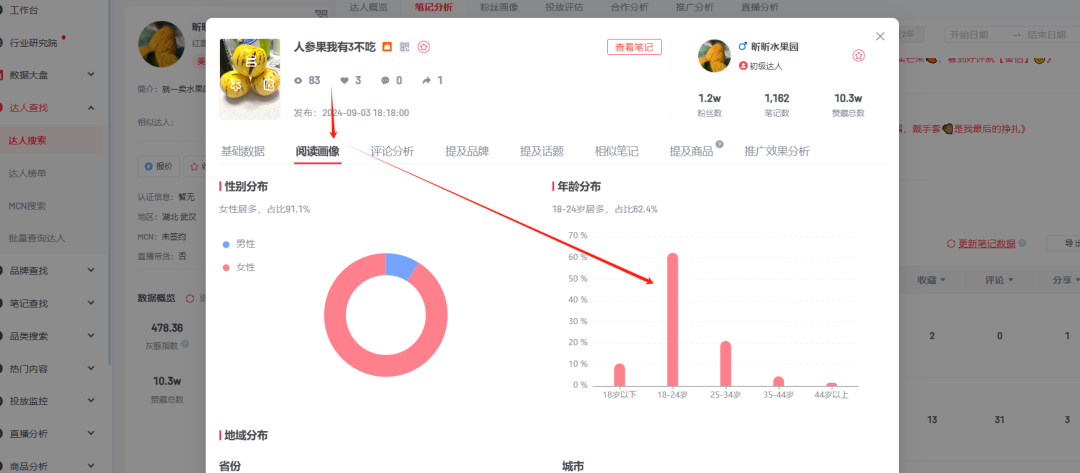Viewport: 1080px width, 473px height.
Task: Open the 提及商品 tab
Action: tap(692, 151)
